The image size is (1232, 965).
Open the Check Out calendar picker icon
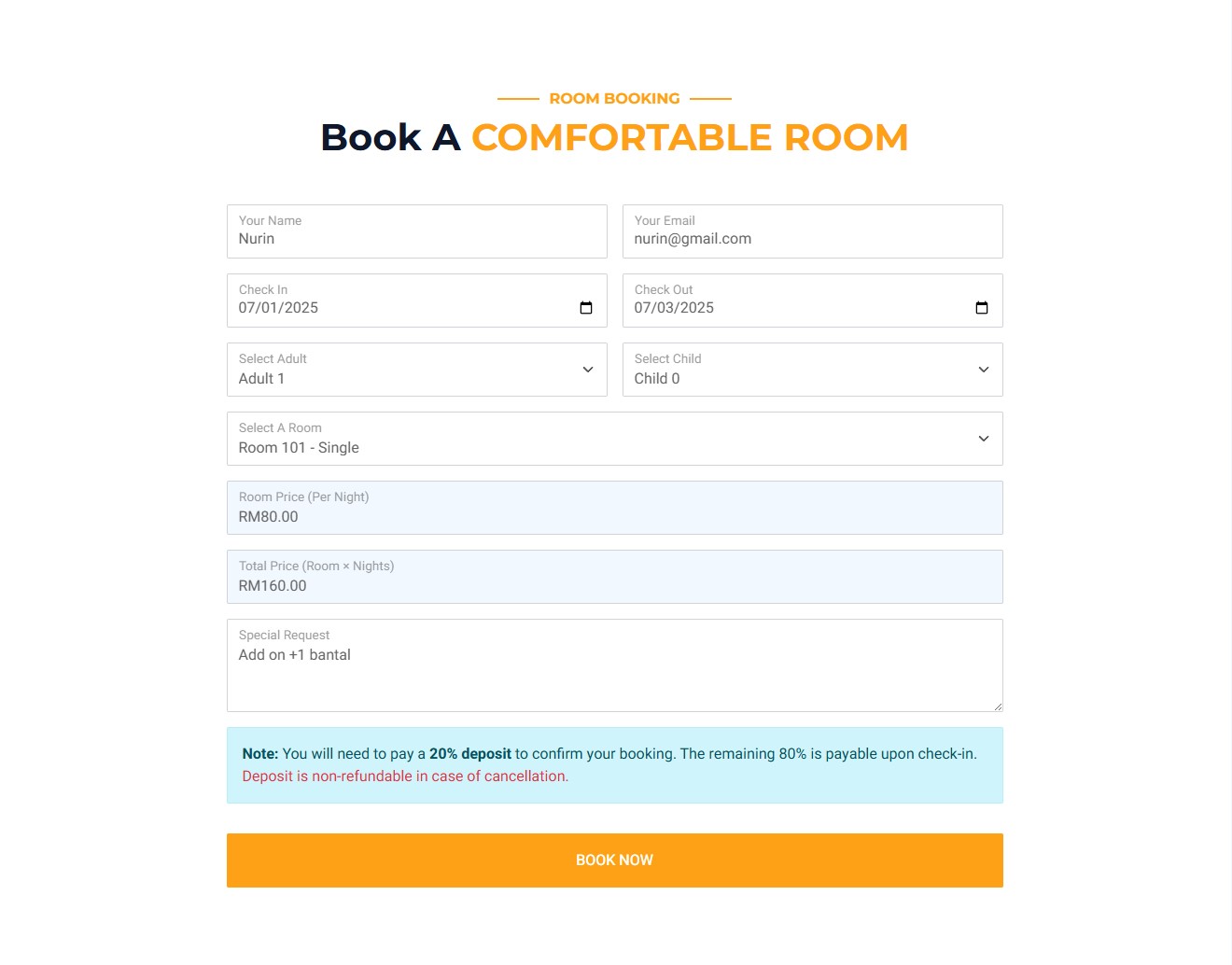click(982, 308)
